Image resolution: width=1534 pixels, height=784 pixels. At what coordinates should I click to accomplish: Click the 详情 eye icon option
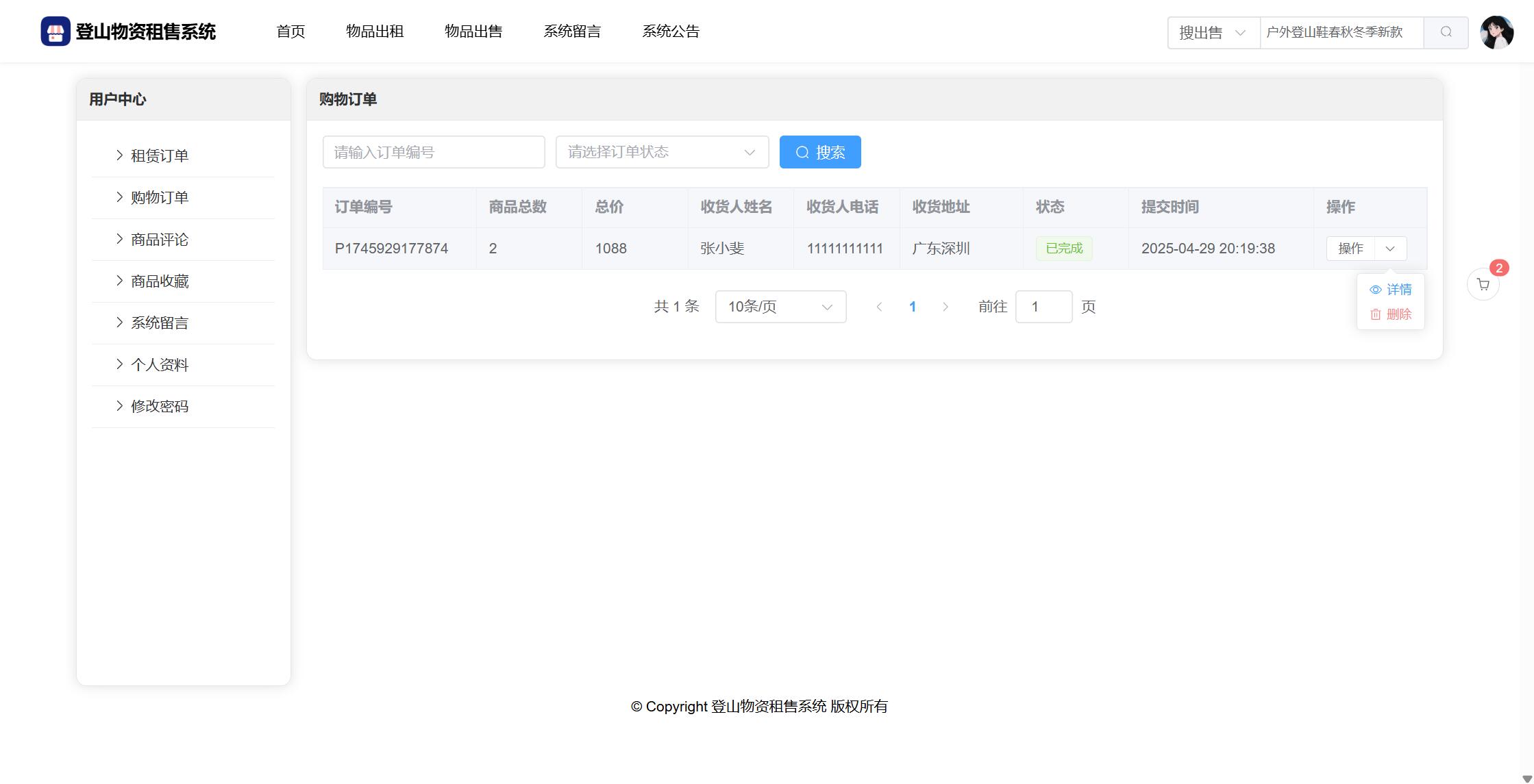(x=1390, y=290)
